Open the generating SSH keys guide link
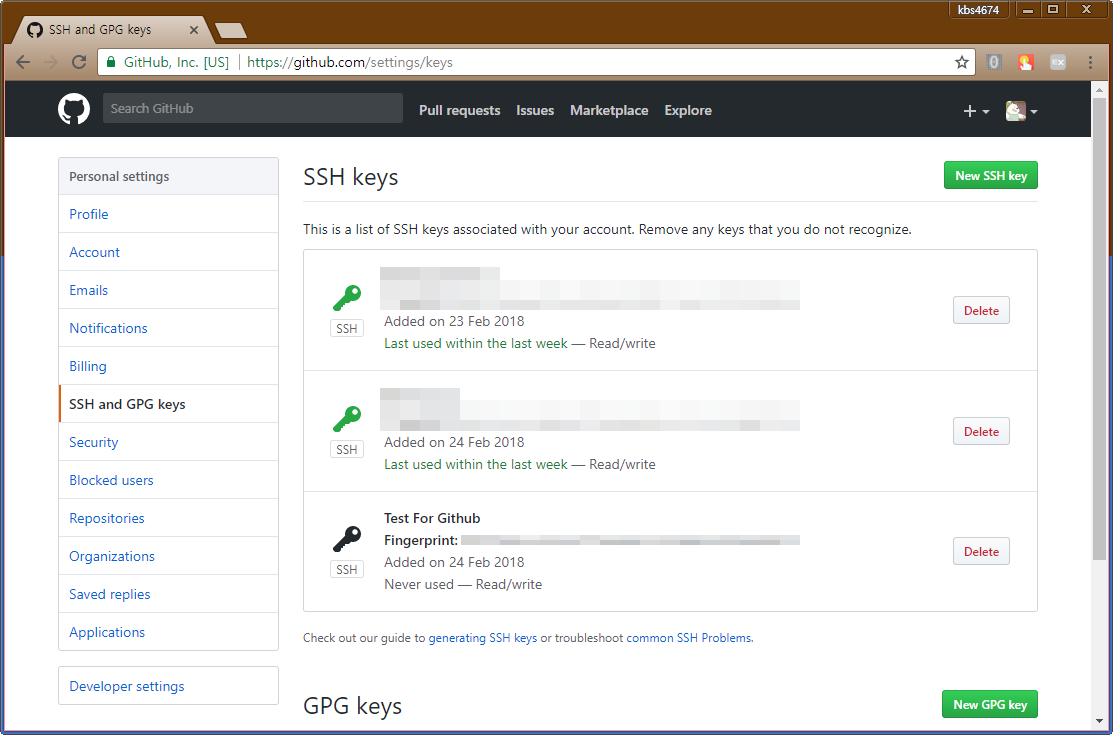 point(483,638)
